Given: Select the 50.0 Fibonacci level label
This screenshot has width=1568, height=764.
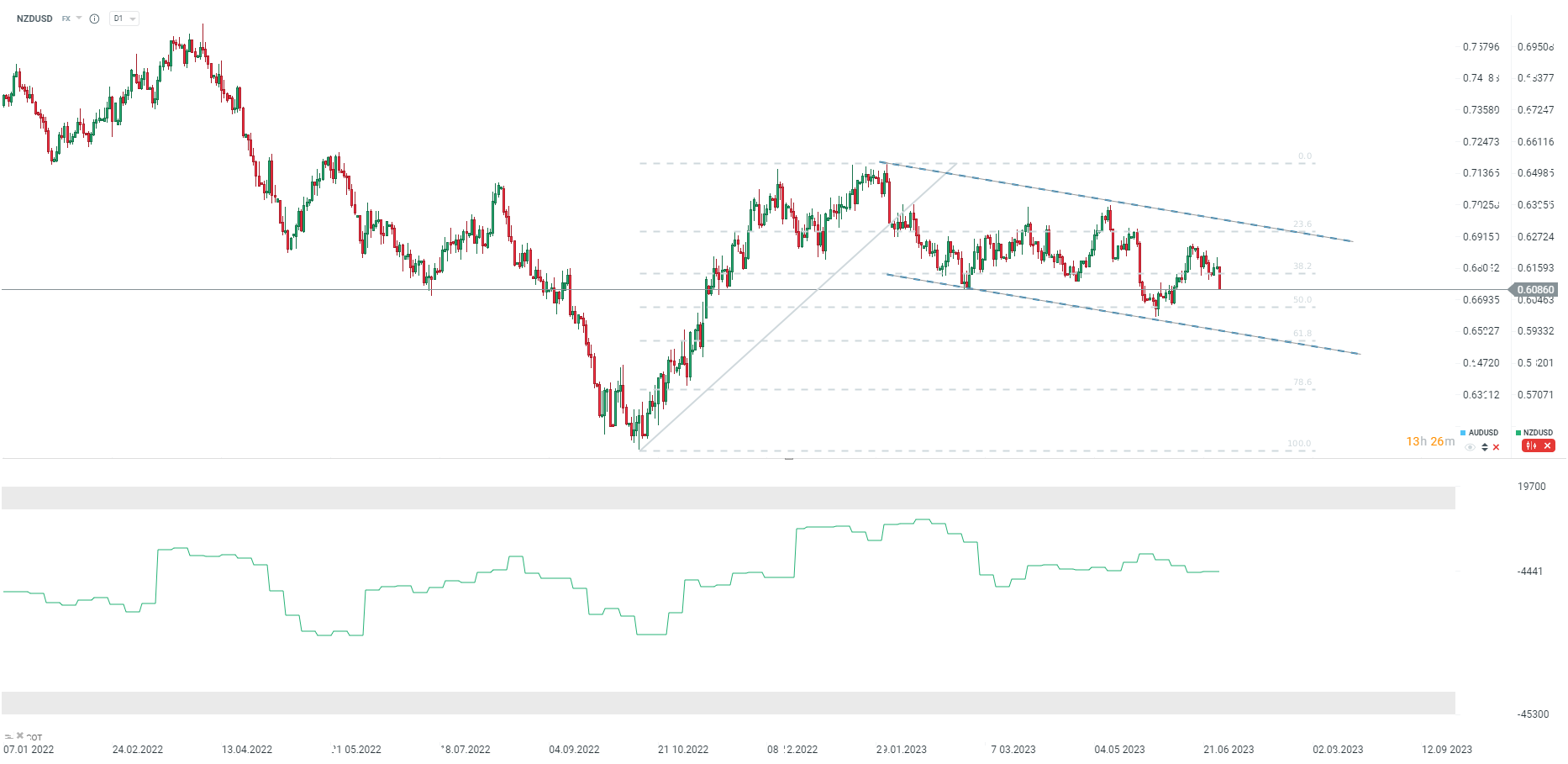Looking at the screenshot, I should tap(1302, 300).
